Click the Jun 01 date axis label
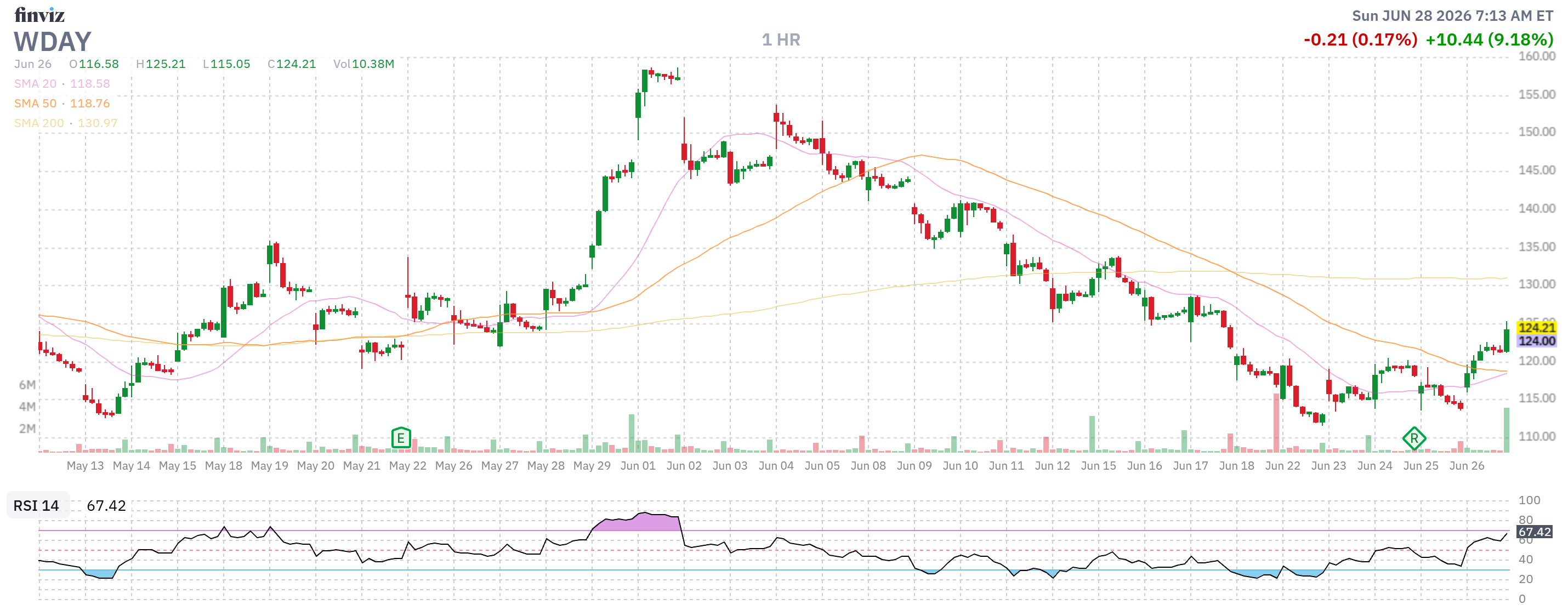This screenshot has height=616, width=1568. (x=638, y=466)
